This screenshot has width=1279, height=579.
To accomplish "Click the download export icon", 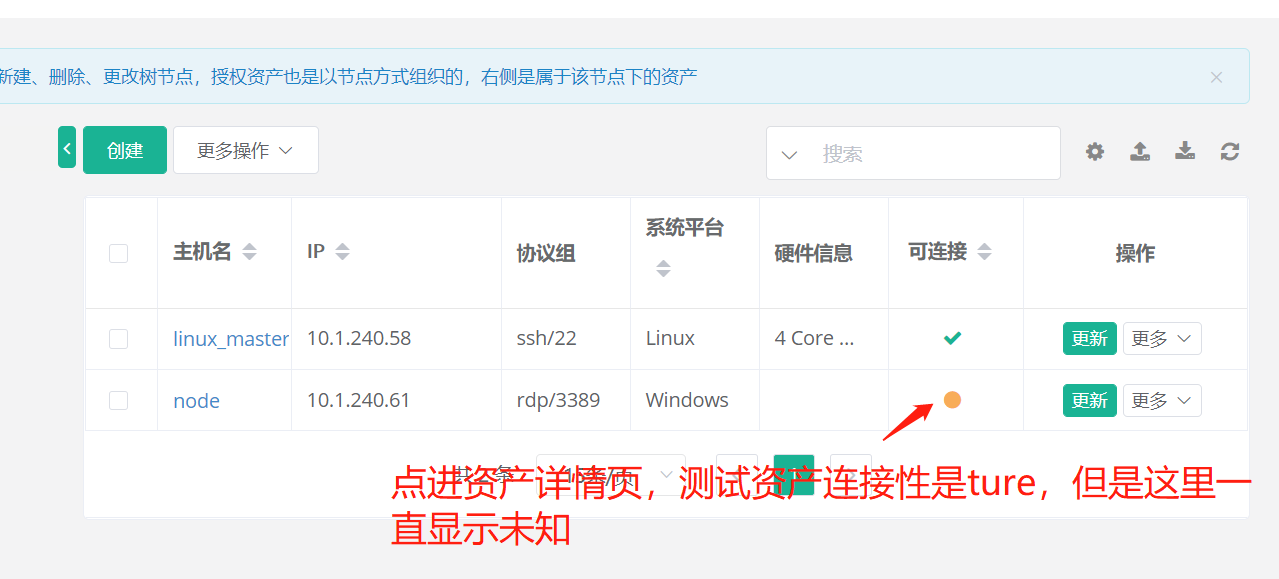I will 1185,152.
